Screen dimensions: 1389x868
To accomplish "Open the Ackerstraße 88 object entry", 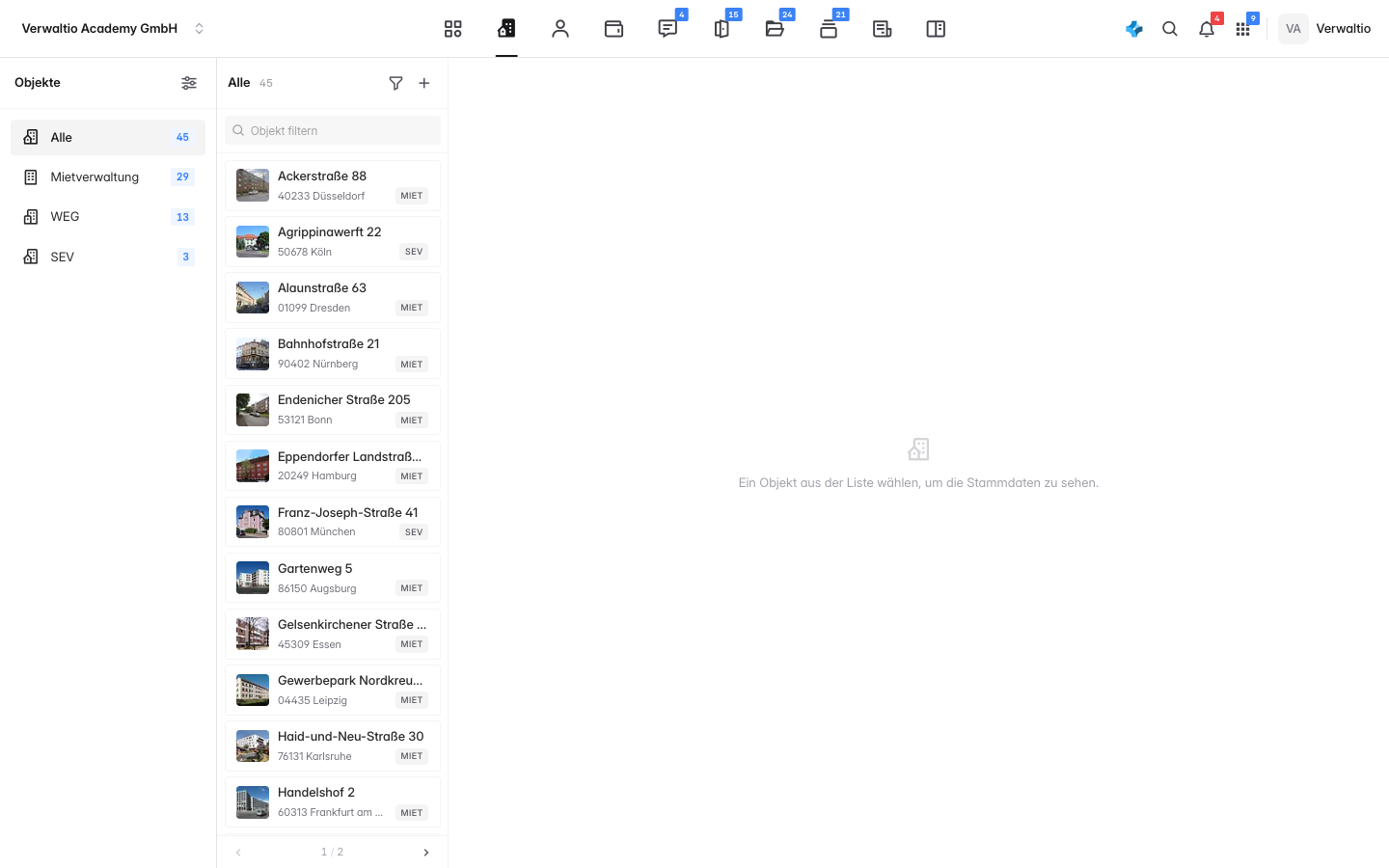I will point(333,185).
